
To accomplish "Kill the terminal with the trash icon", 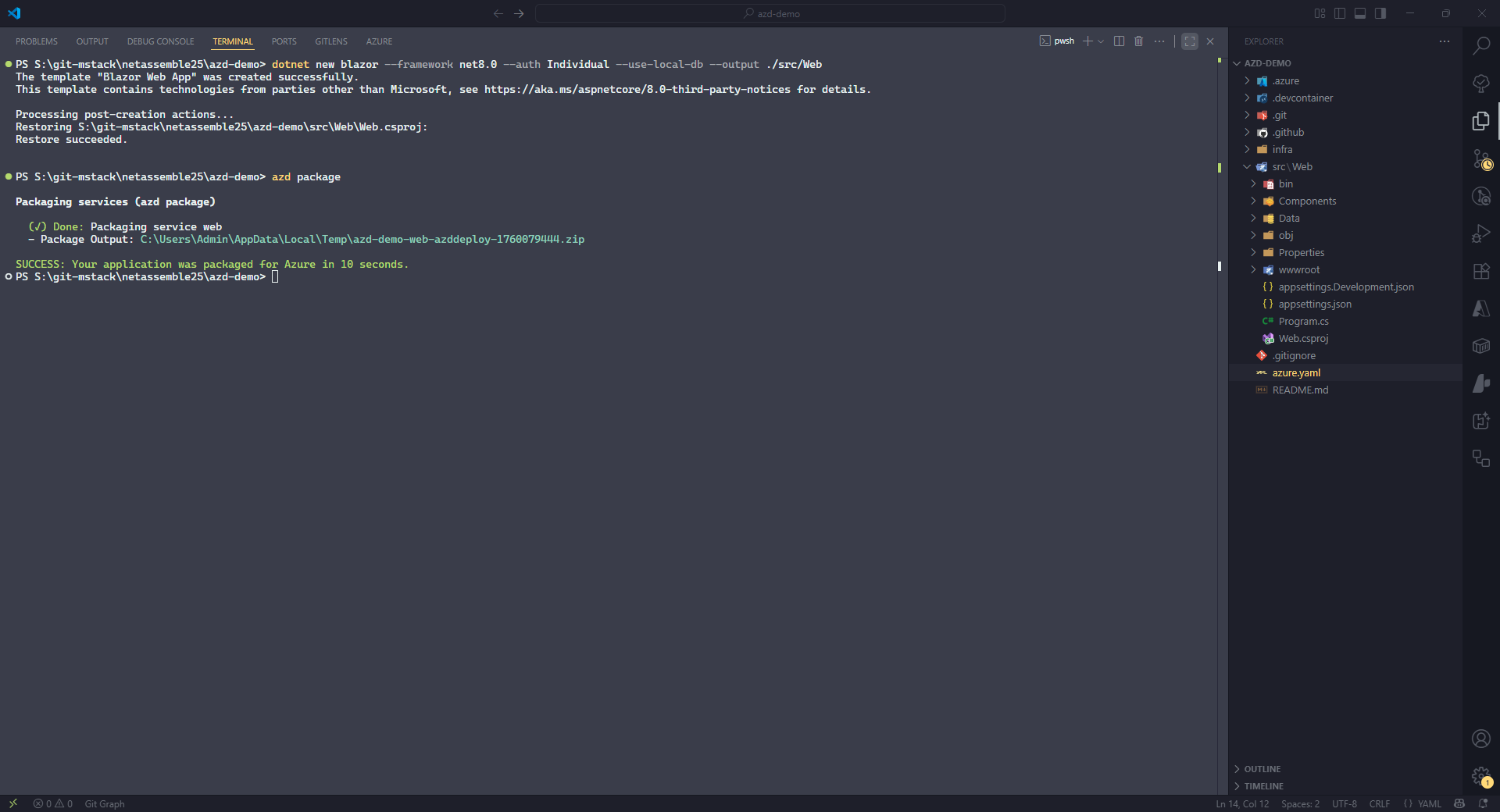I will [x=1138, y=41].
